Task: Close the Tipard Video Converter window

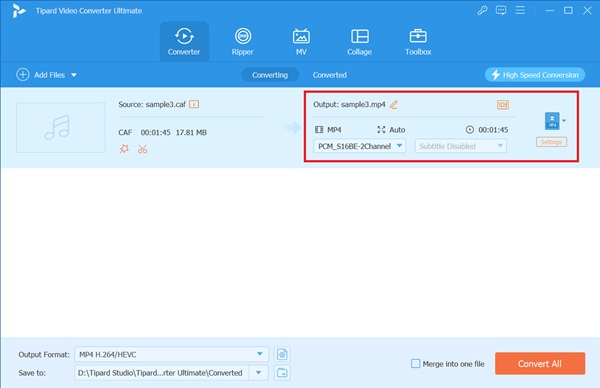Action: click(587, 10)
